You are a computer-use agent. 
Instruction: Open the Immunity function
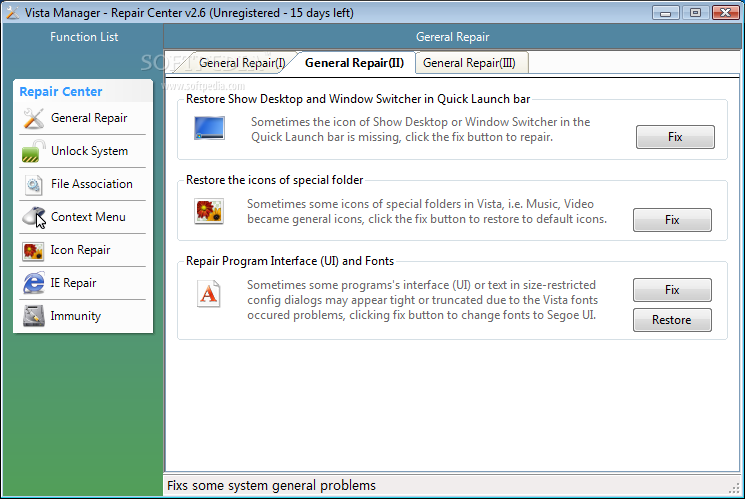(x=83, y=316)
